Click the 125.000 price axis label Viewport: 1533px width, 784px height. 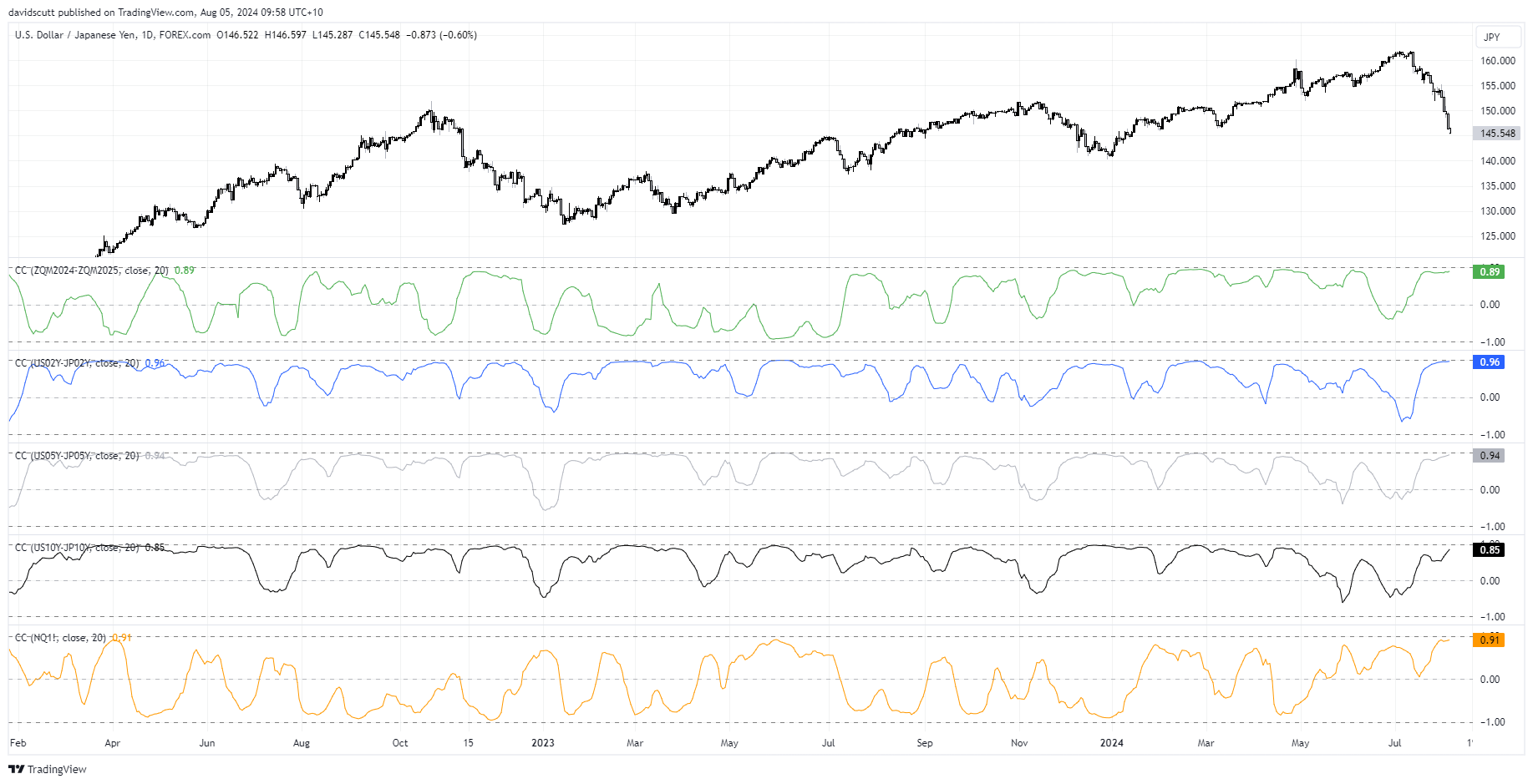(x=1497, y=236)
